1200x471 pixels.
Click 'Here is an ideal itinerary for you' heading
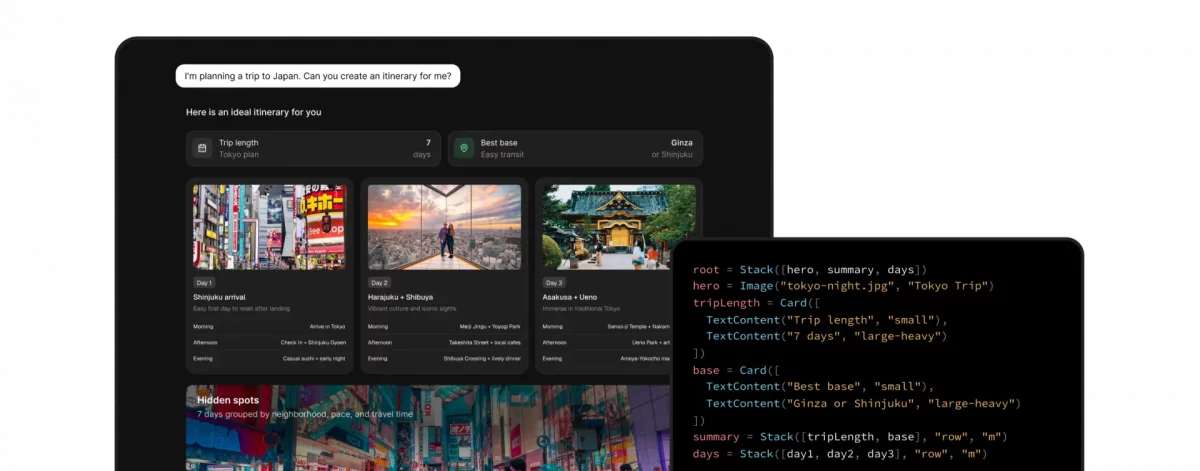tap(254, 112)
